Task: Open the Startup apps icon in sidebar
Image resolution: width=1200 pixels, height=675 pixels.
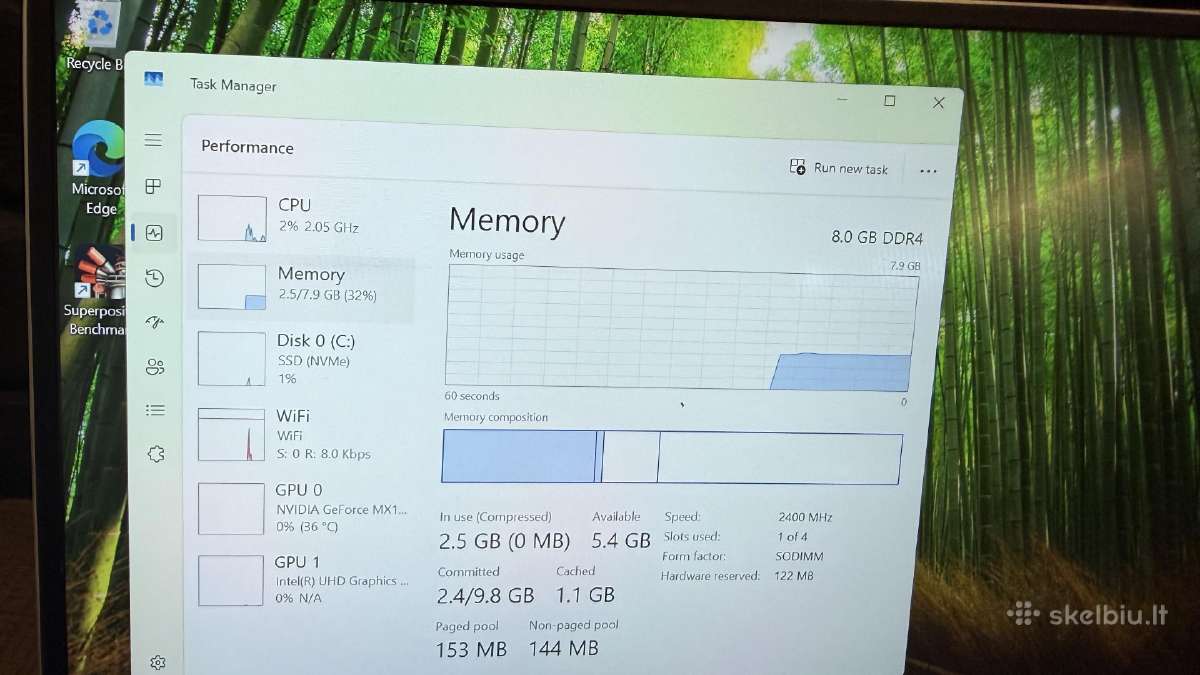Action: point(154,322)
